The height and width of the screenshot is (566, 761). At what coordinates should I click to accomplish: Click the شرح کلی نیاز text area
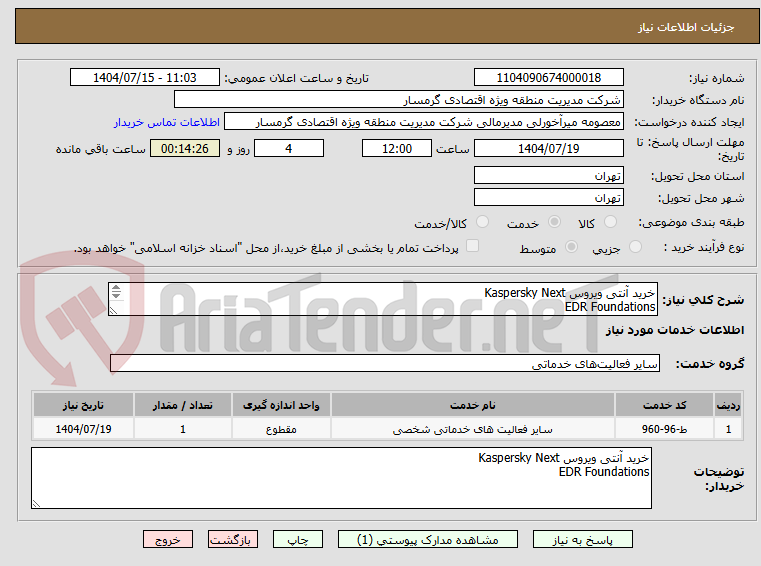tap(382, 299)
